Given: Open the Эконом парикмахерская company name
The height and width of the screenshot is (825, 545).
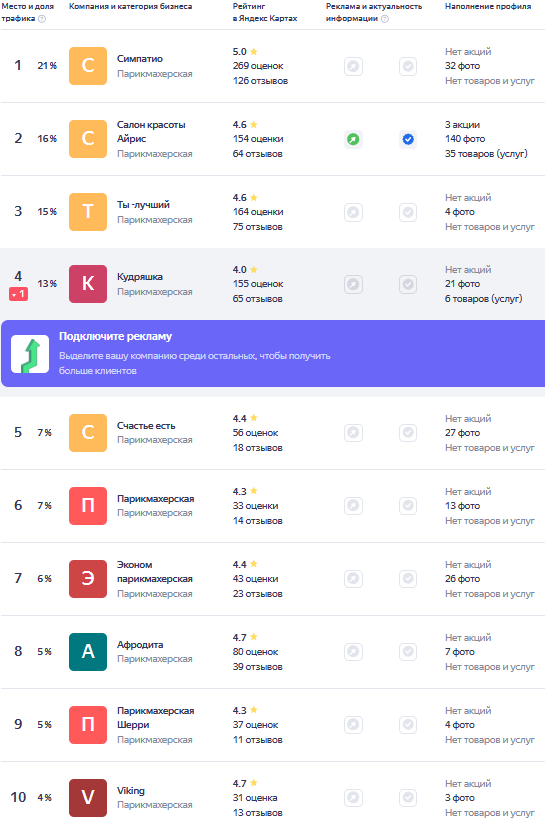Looking at the screenshot, I should click(x=155, y=572).
